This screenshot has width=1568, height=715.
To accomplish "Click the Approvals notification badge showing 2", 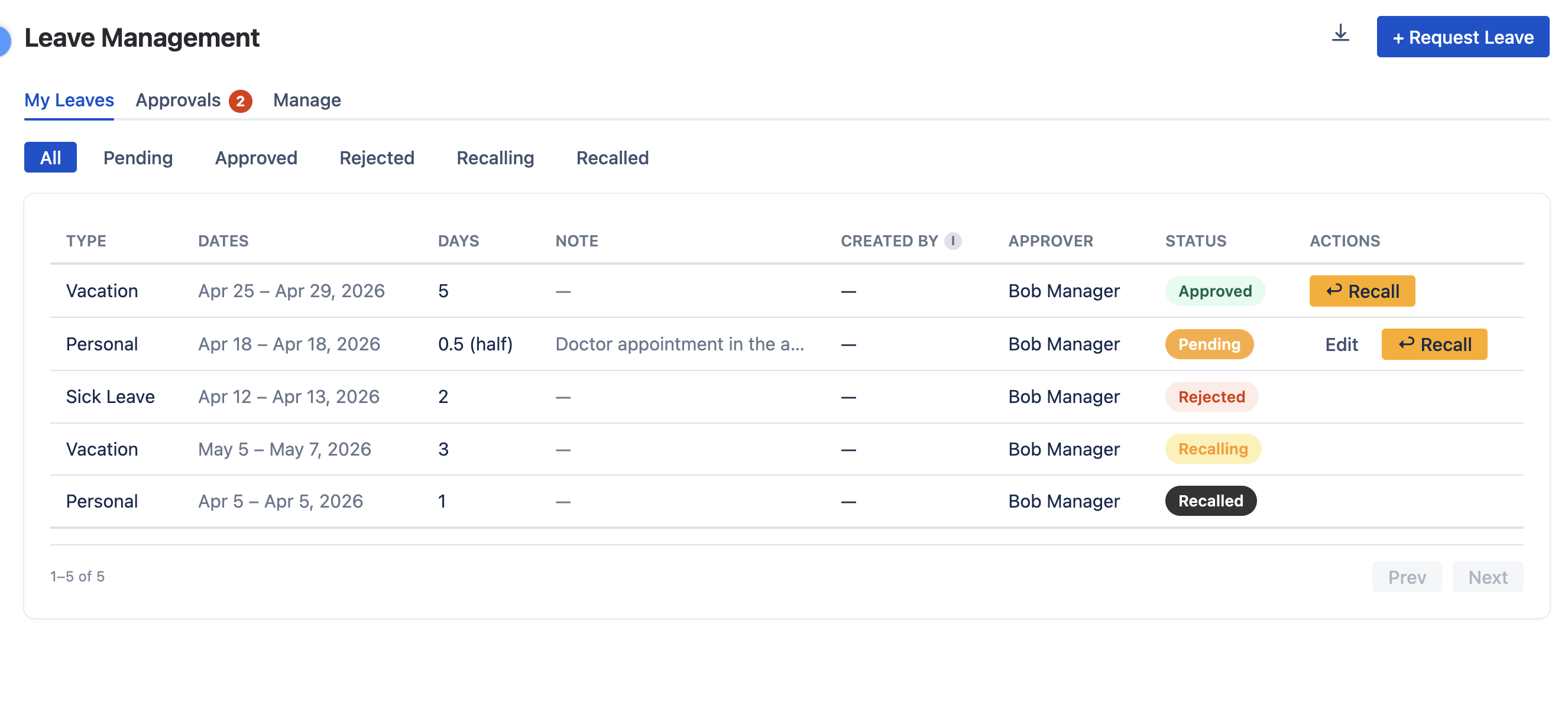I will [x=241, y=102].
